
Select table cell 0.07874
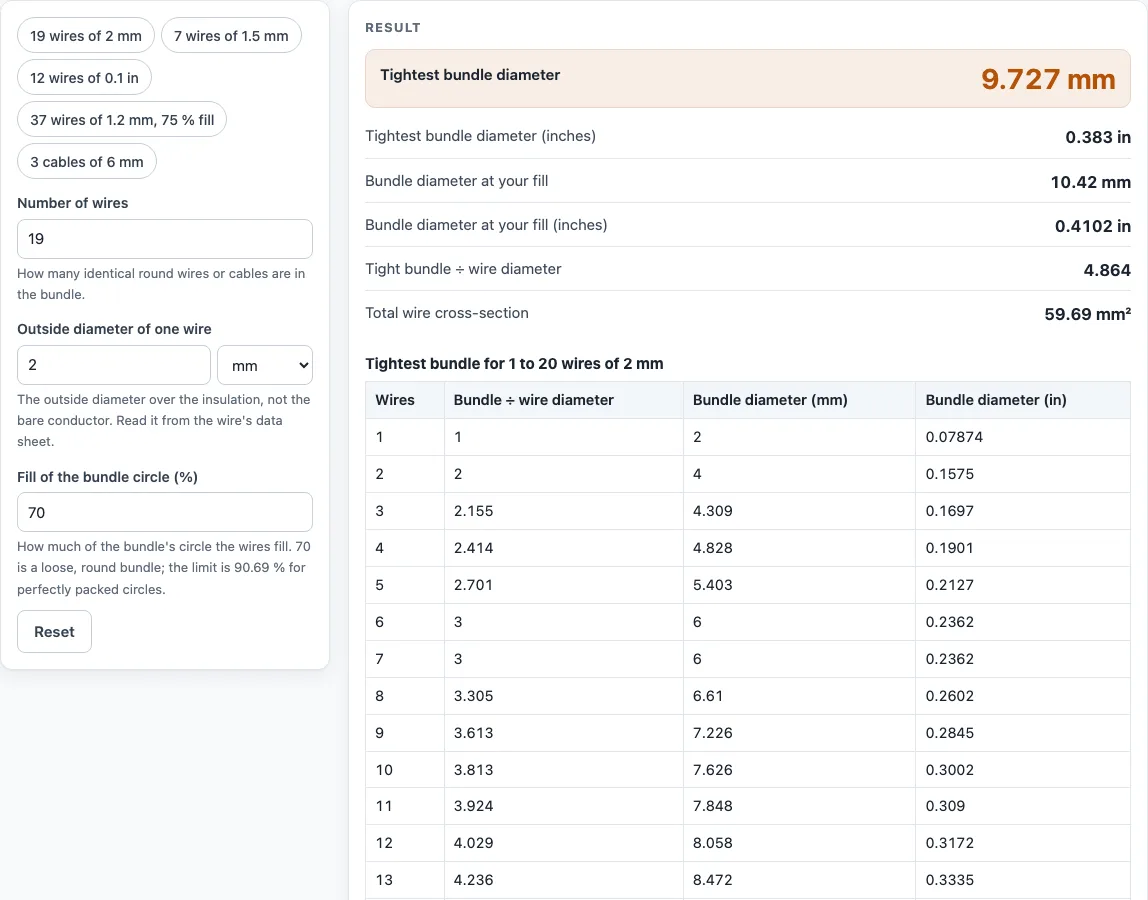[x=1023, y=437]
